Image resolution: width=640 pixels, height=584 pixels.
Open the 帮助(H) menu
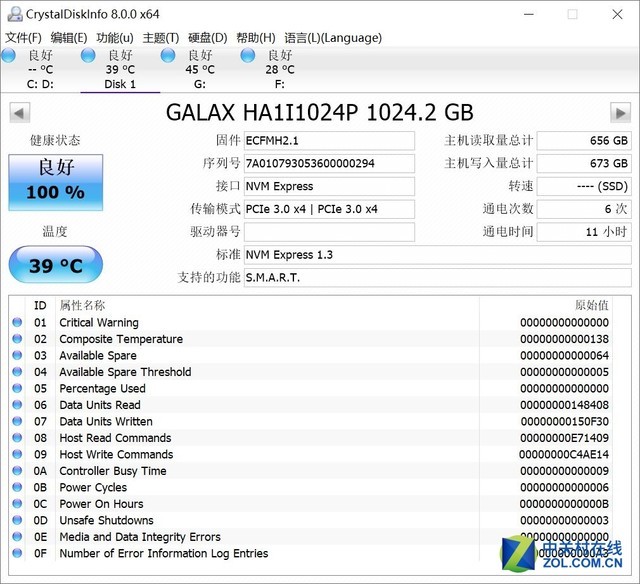[x=256, y=38]
